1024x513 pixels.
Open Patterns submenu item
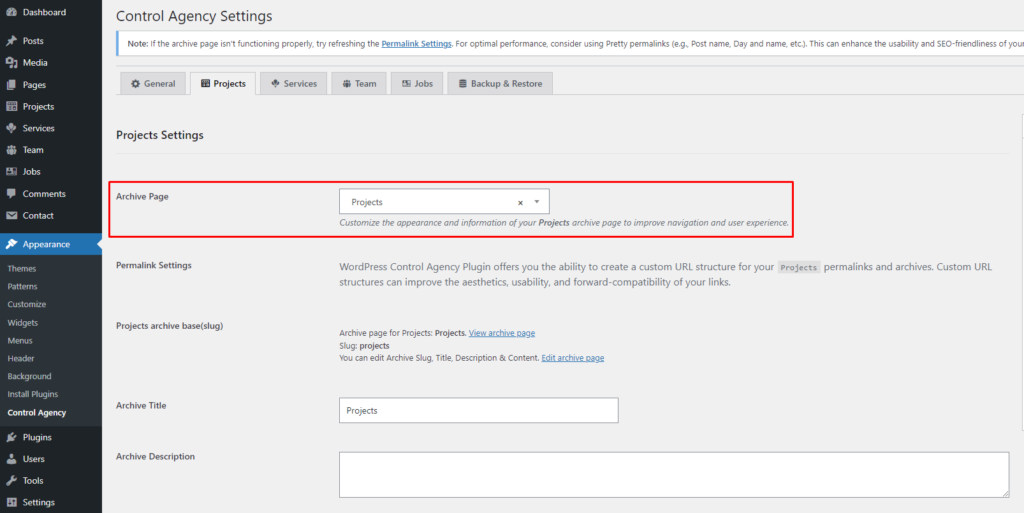pyautogui.click(x=22, y=287)
